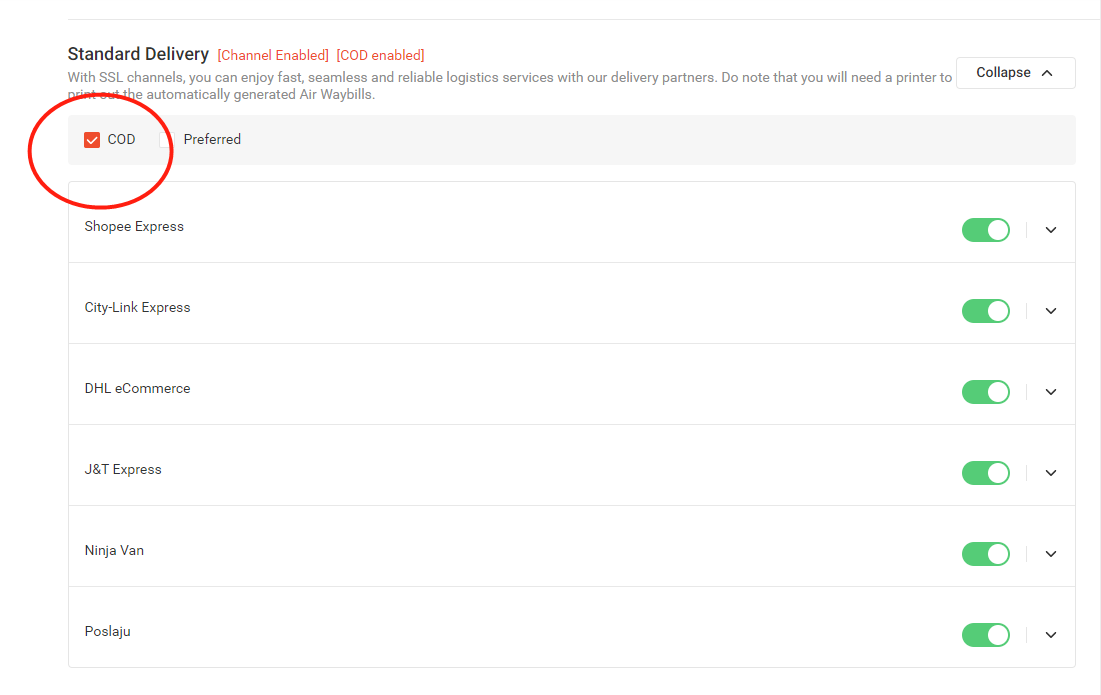This screenshot has height=695, width=1101.
Task: Click the Standard Delivery heading
Action: 138,54
